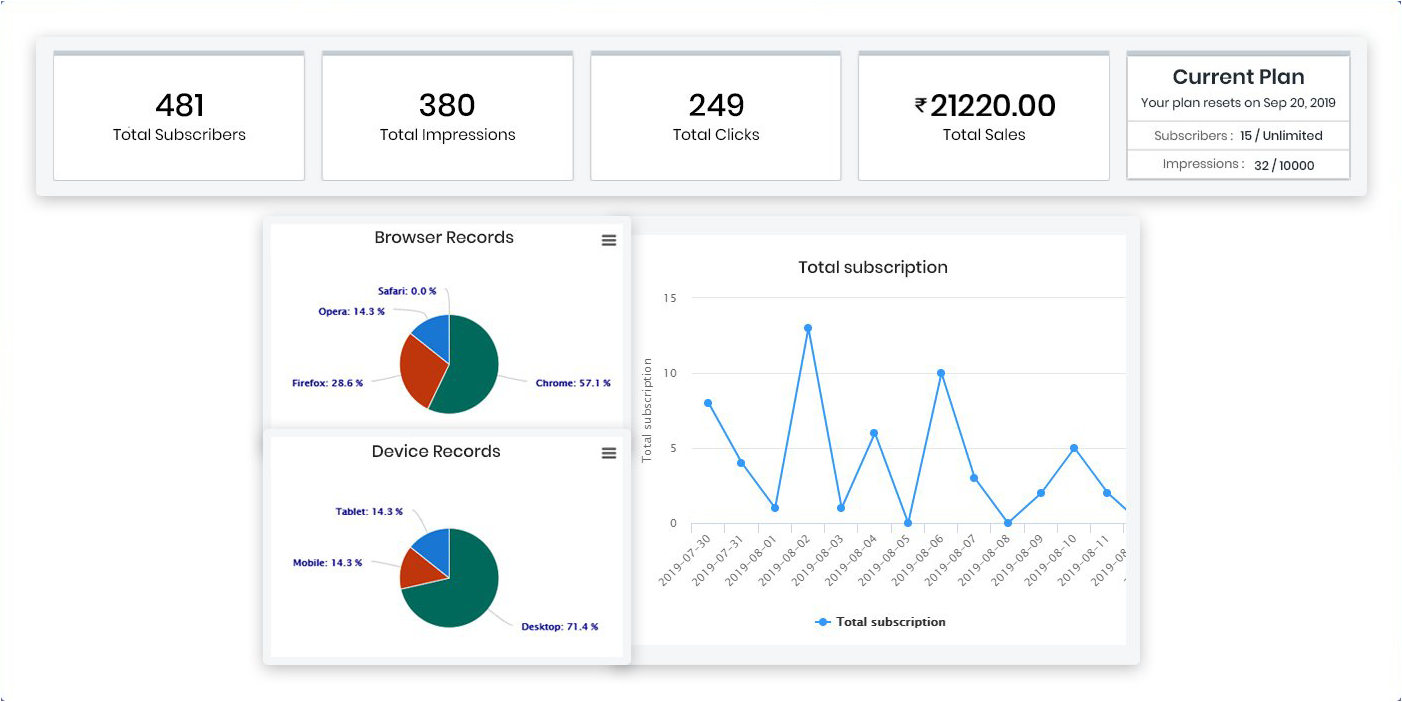Click the green Chrome pie slice
Viewport: 1402px width, 702px height.
(x=470, y=370)
